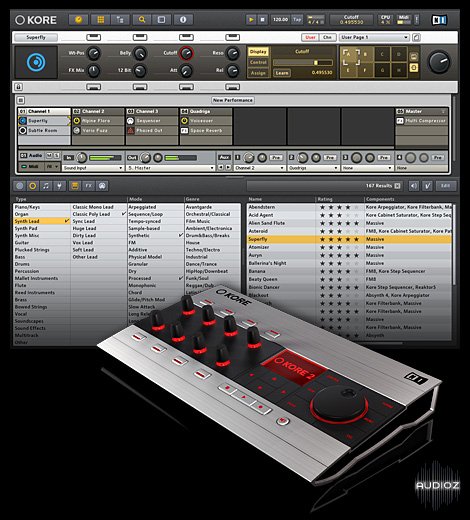Toggle the speaker prehear icon
Image resolution: width=470 pixels, height=520 pixels.
tap(414, 186)
